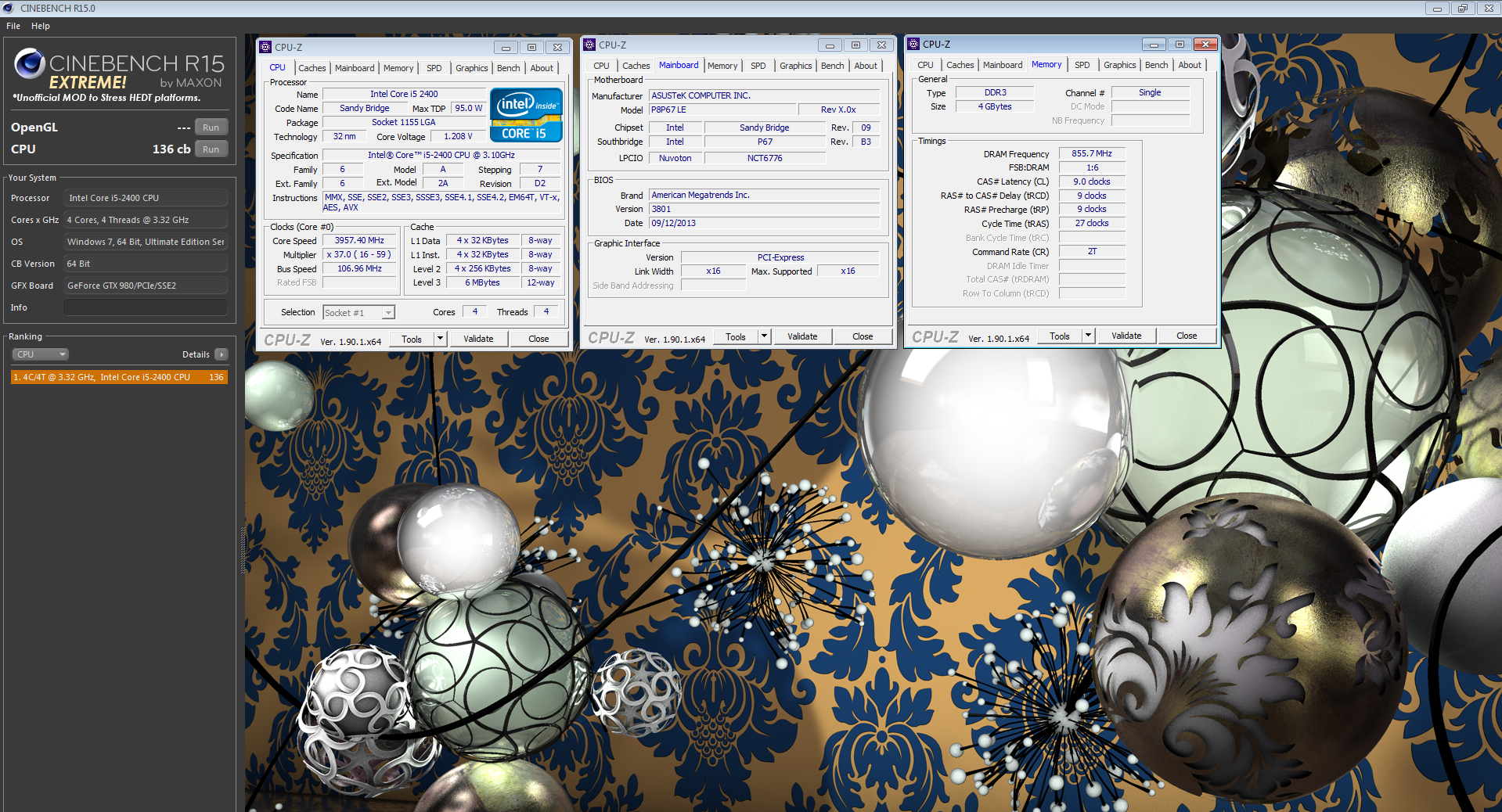Screen dimensions: 1502x812
Task: Click the Intel Core i5 inside badge
Action: pyautogui.click(x=526, y=115)
